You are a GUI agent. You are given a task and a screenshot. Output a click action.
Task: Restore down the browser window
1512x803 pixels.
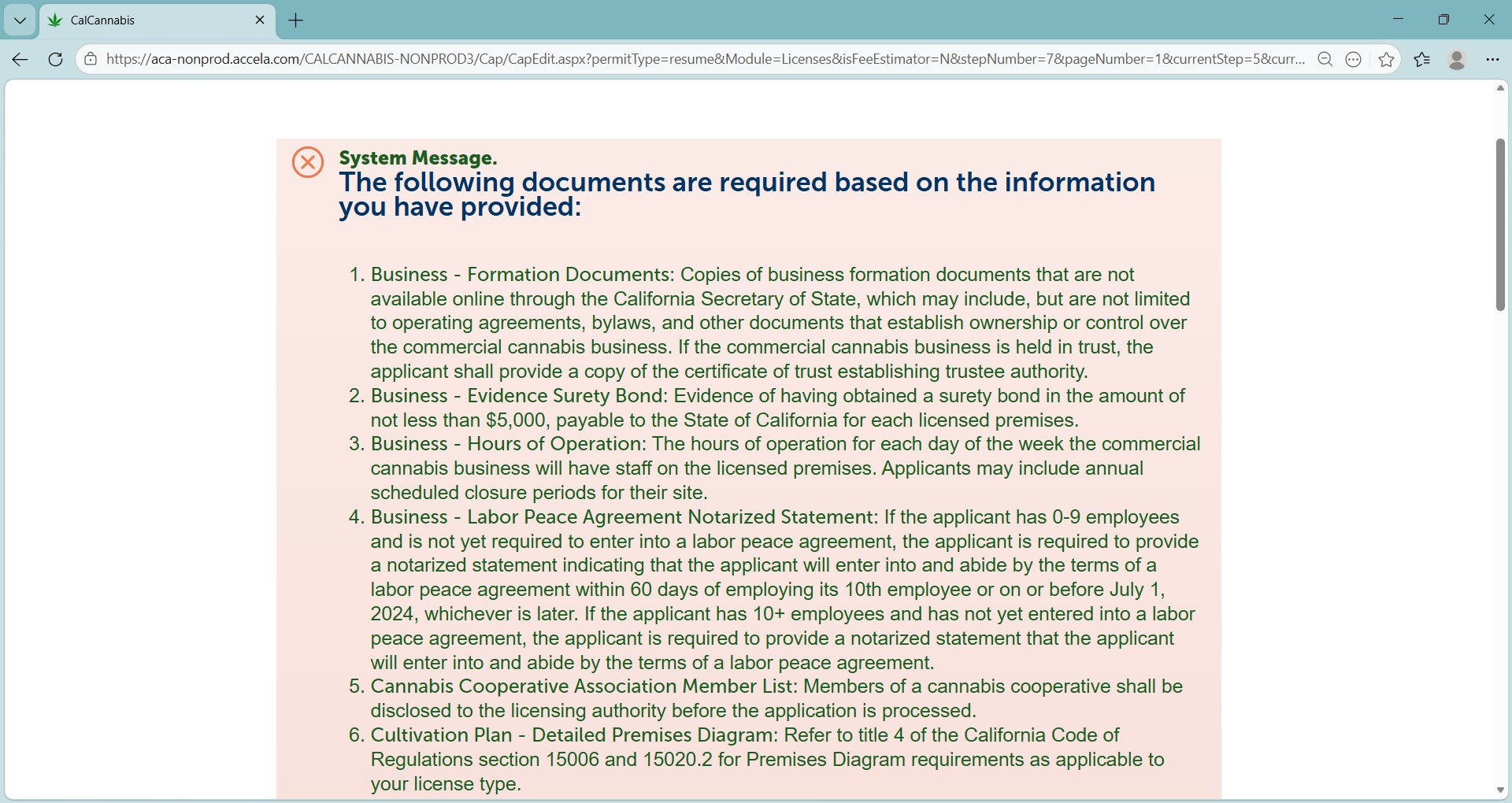(1443, 19)
